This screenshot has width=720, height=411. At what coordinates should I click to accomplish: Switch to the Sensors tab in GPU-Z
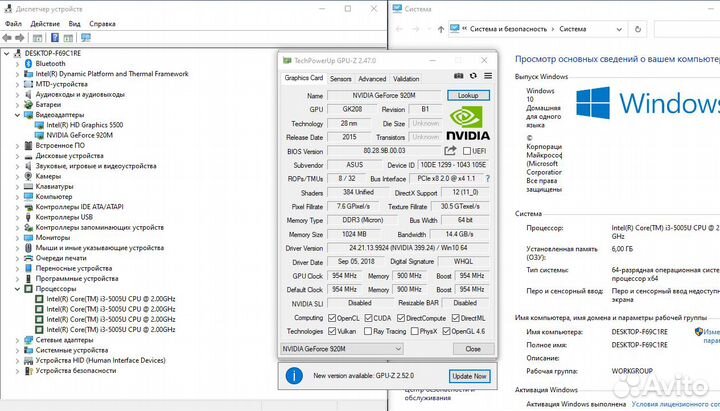click(341, 79)
